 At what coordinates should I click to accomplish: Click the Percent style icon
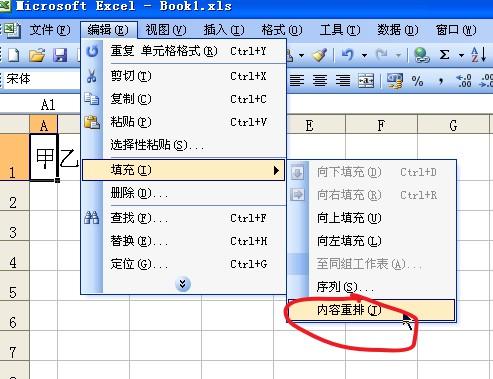pyautogui.click(x=417, y=81)
